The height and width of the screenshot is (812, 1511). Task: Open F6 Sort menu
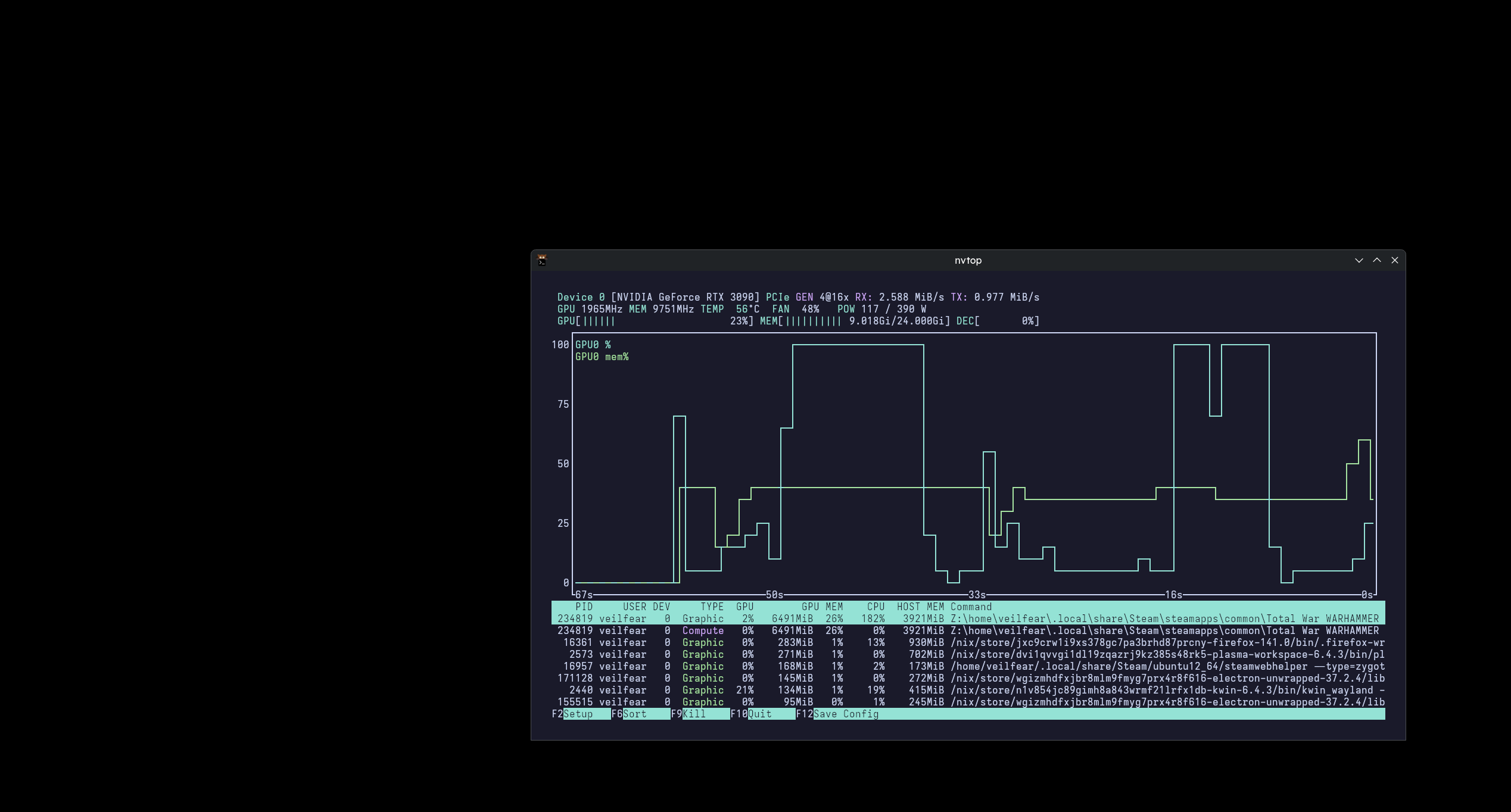(635, 714)
